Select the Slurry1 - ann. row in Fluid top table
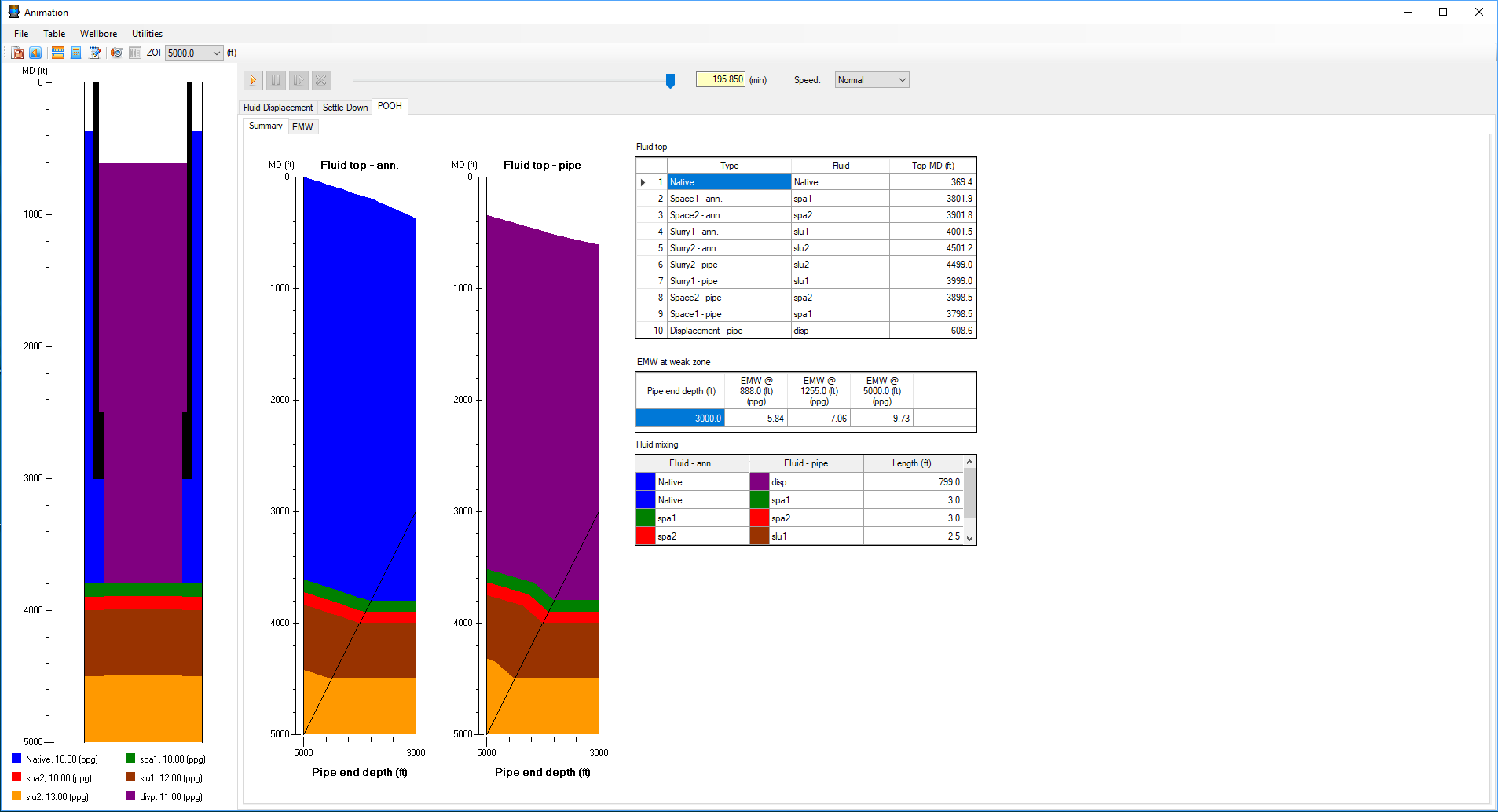 pos(728,232)
